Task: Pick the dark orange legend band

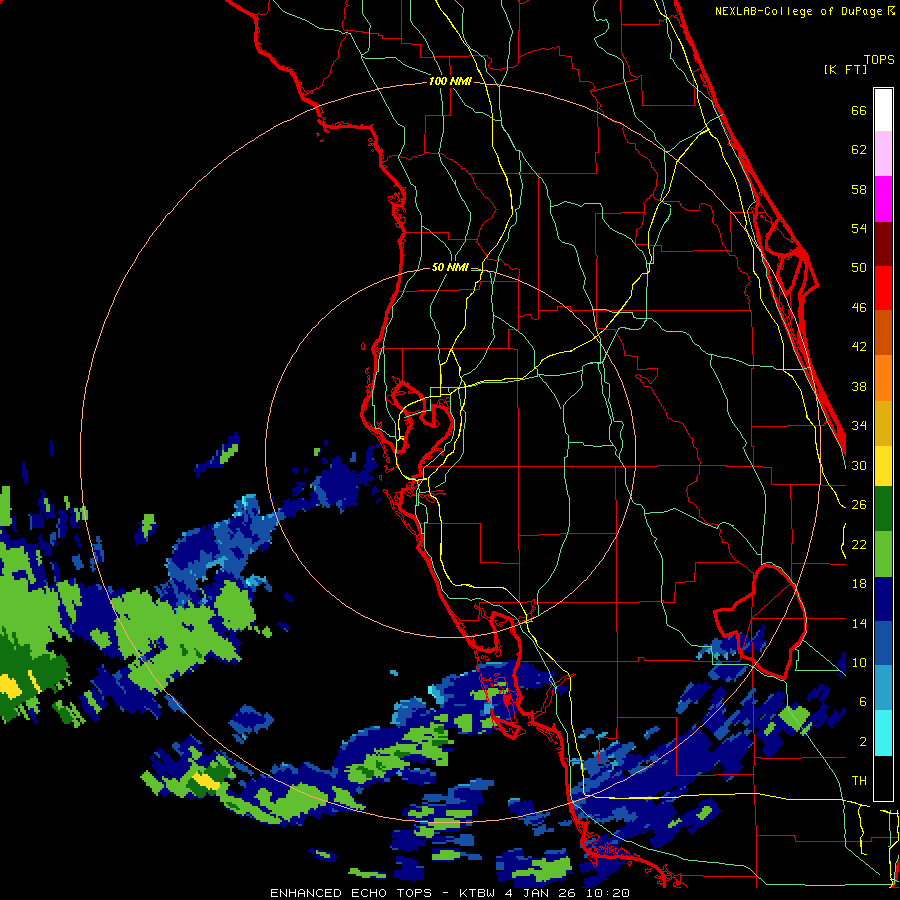Action: [x=883, y=333]
